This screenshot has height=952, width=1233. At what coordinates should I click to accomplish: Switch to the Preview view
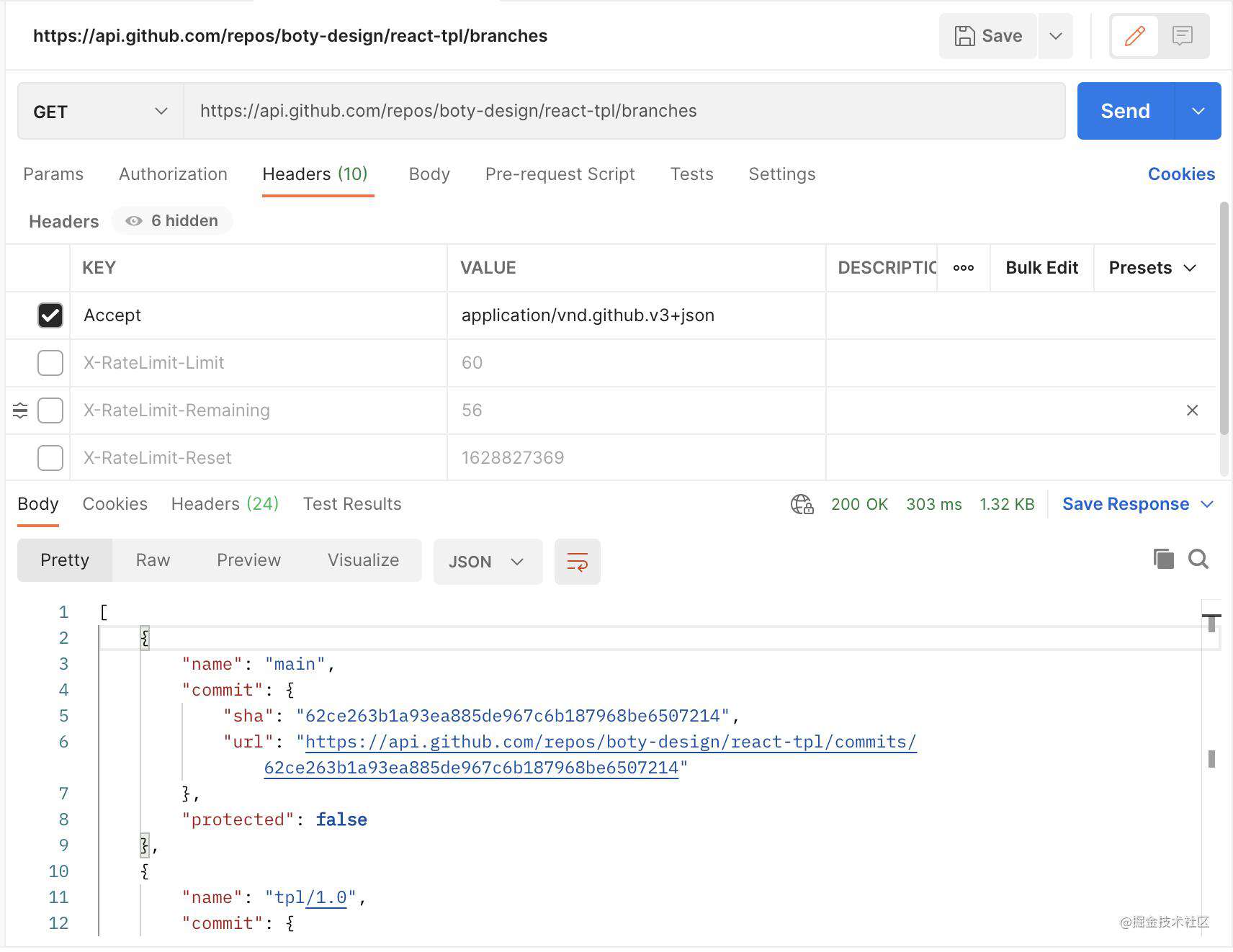pyautogui.click(x=248, y=560)
